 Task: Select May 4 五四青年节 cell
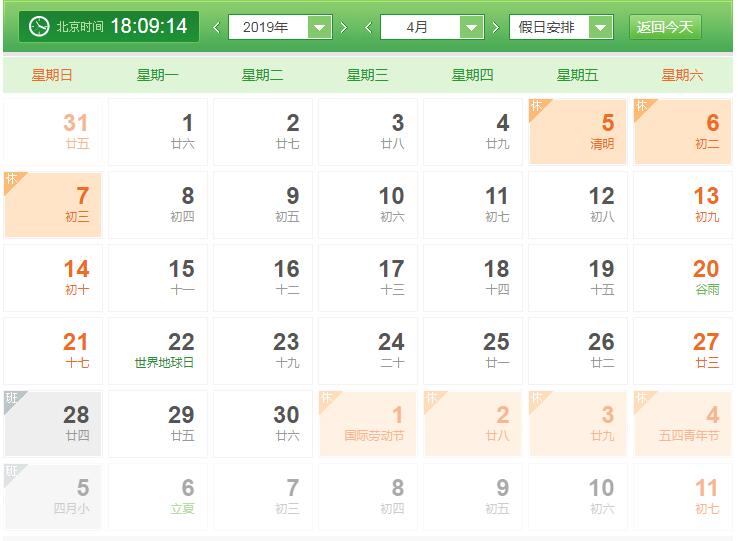click(683, 423)
